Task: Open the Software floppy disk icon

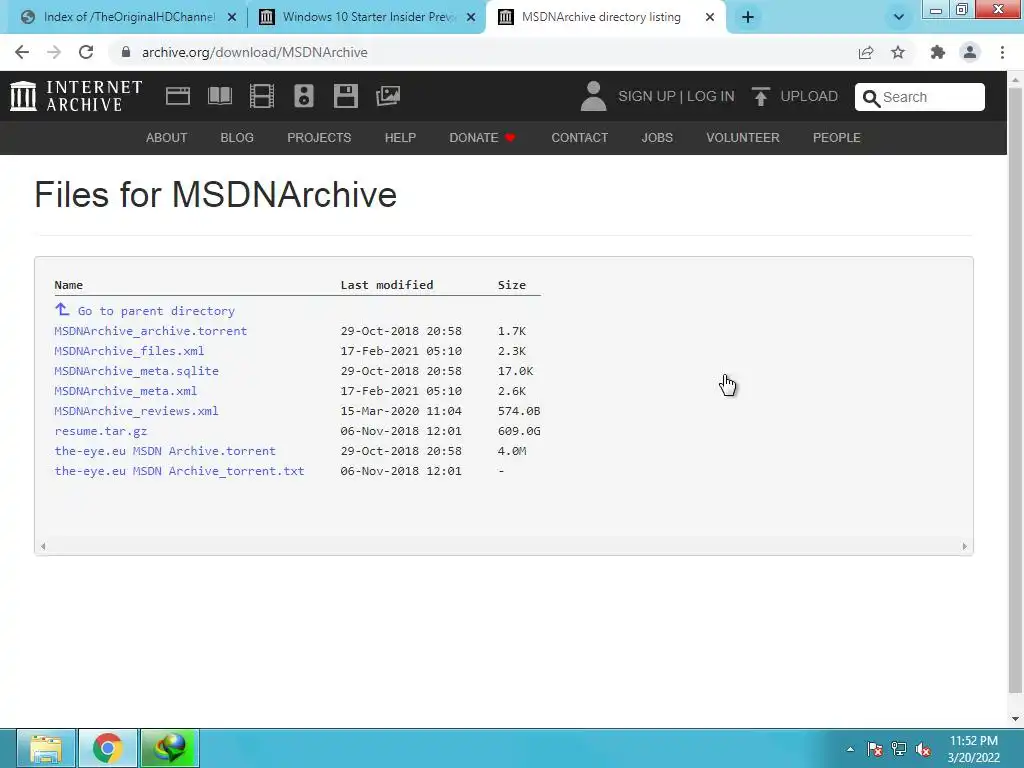Action: [345, 96]
